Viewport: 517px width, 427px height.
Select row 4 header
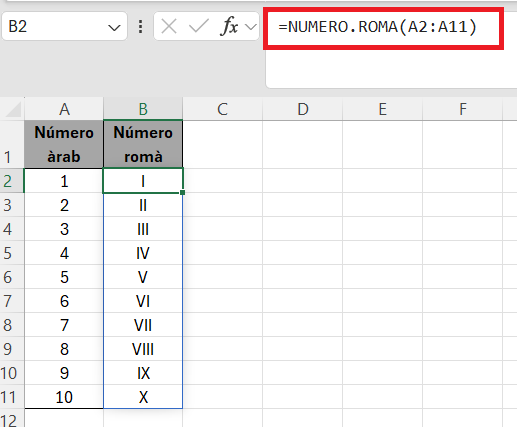pyautogui.click(x=12, y=229)
